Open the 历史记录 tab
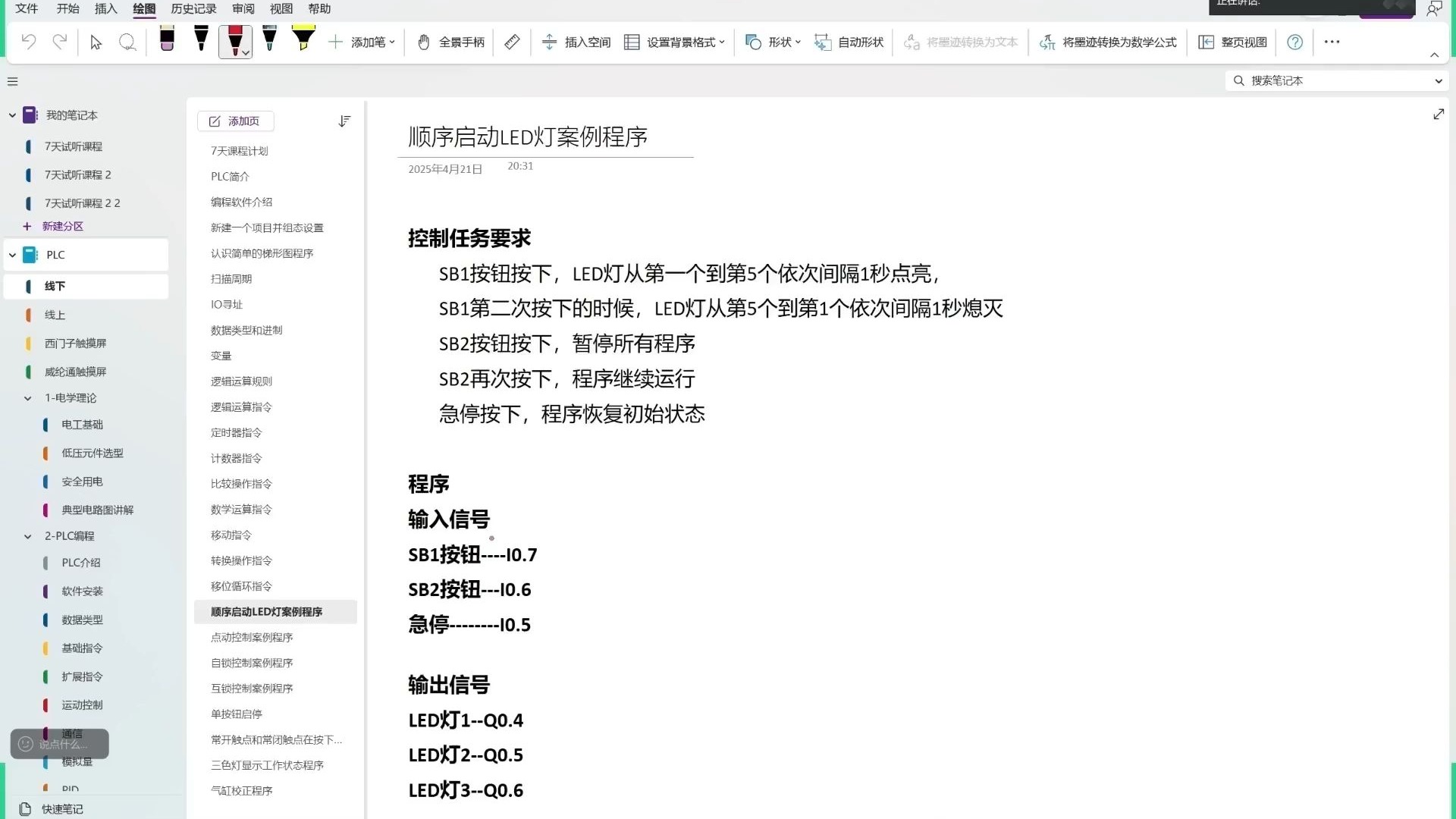The height and width of the screenshot is (819, 1456). click(193, 9)
